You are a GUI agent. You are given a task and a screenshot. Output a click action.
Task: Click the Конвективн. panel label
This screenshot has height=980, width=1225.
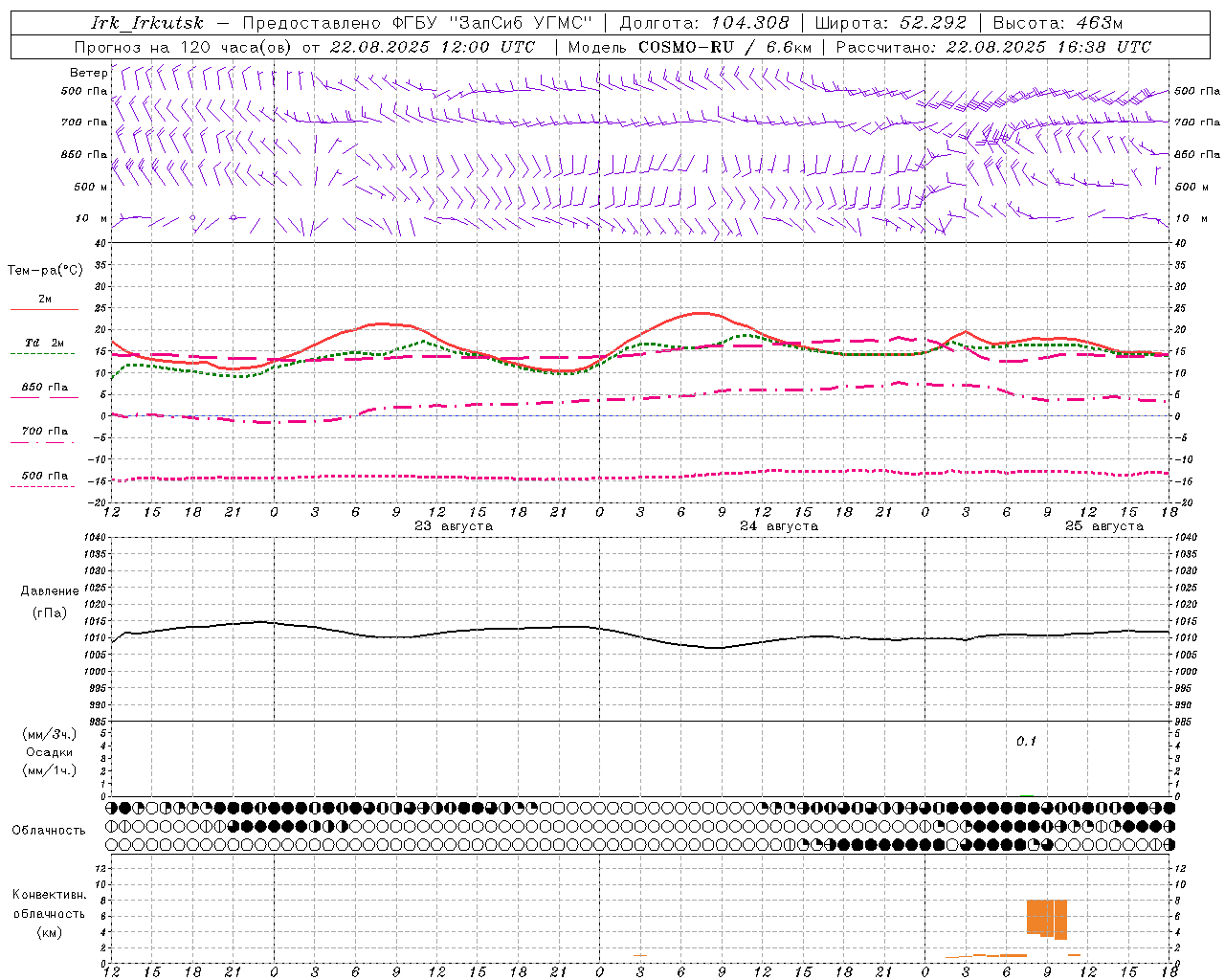point(49,895)
